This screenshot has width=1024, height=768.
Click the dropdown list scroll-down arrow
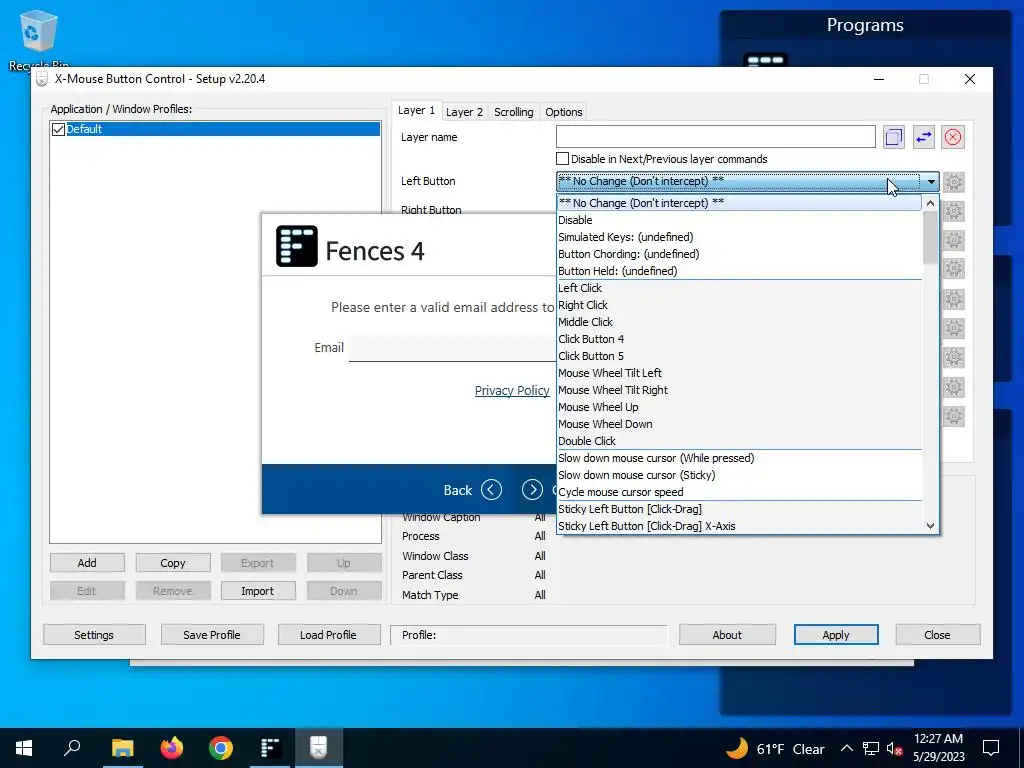931,526
